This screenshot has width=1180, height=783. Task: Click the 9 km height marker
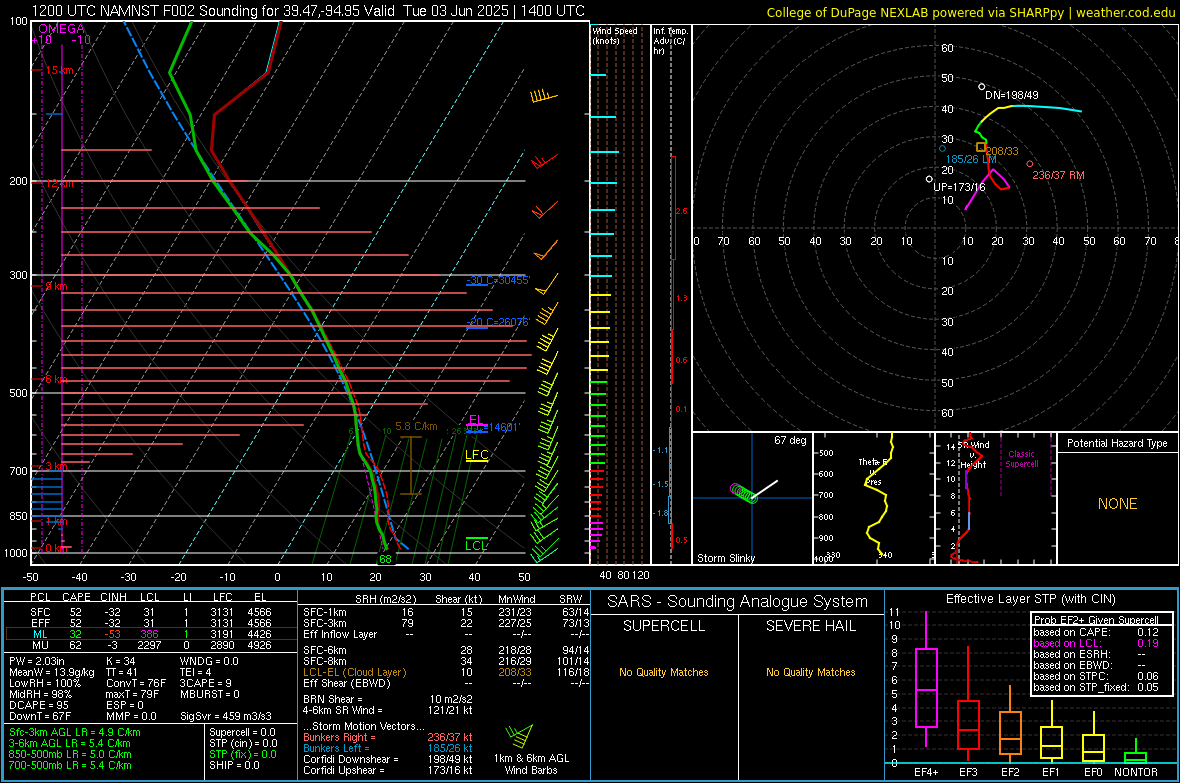pyautogui.click(x=56, y=286)
